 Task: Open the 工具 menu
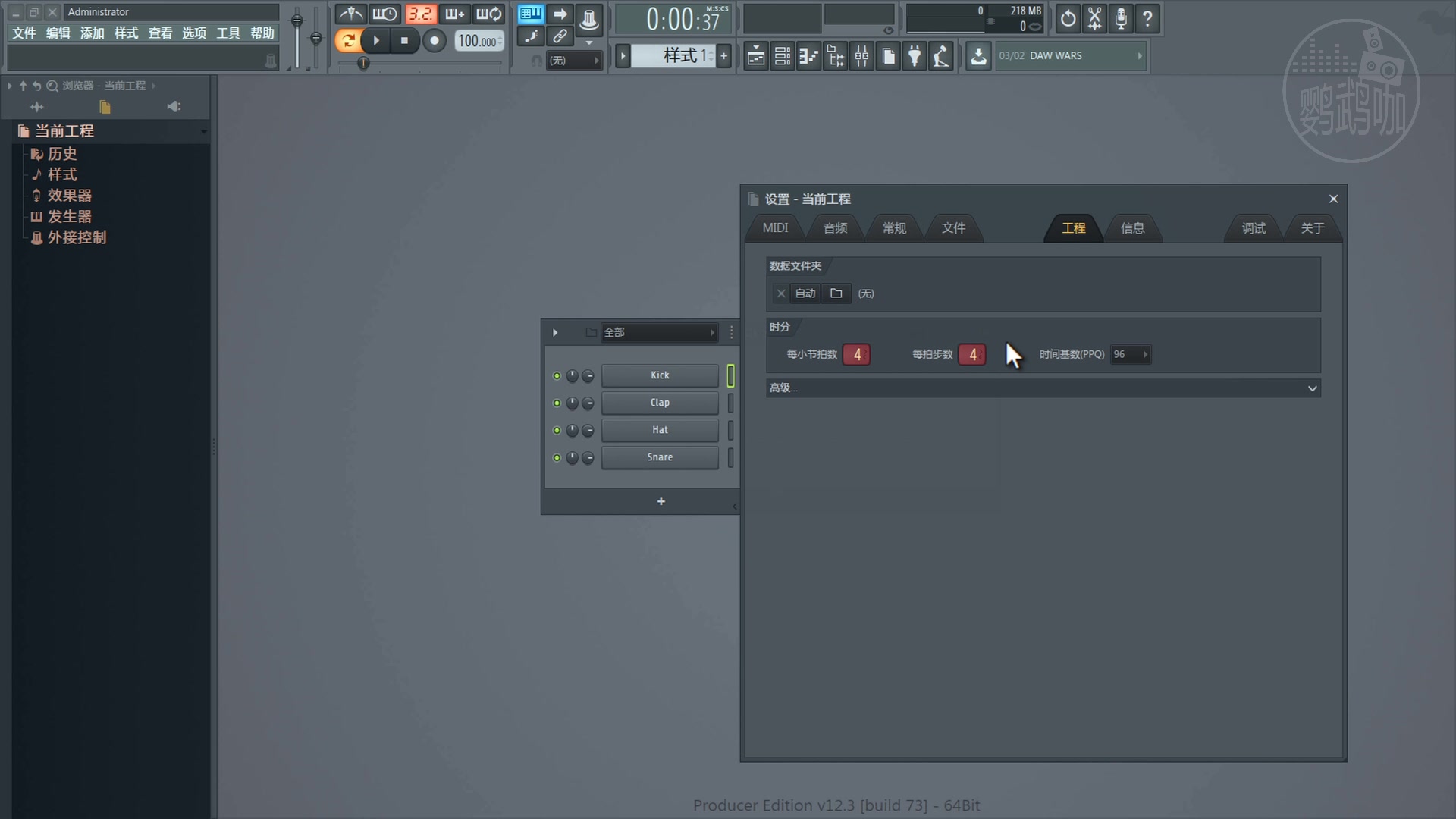(x=228, y=33)
